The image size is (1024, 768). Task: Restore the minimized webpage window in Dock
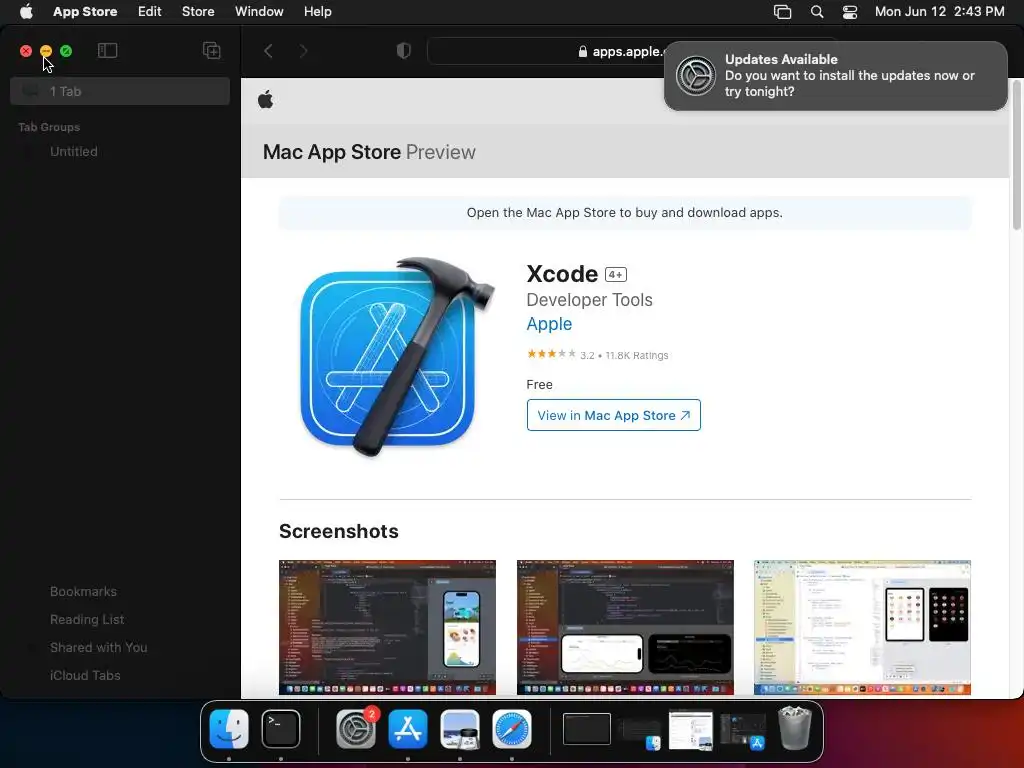[x=690, y=730]
